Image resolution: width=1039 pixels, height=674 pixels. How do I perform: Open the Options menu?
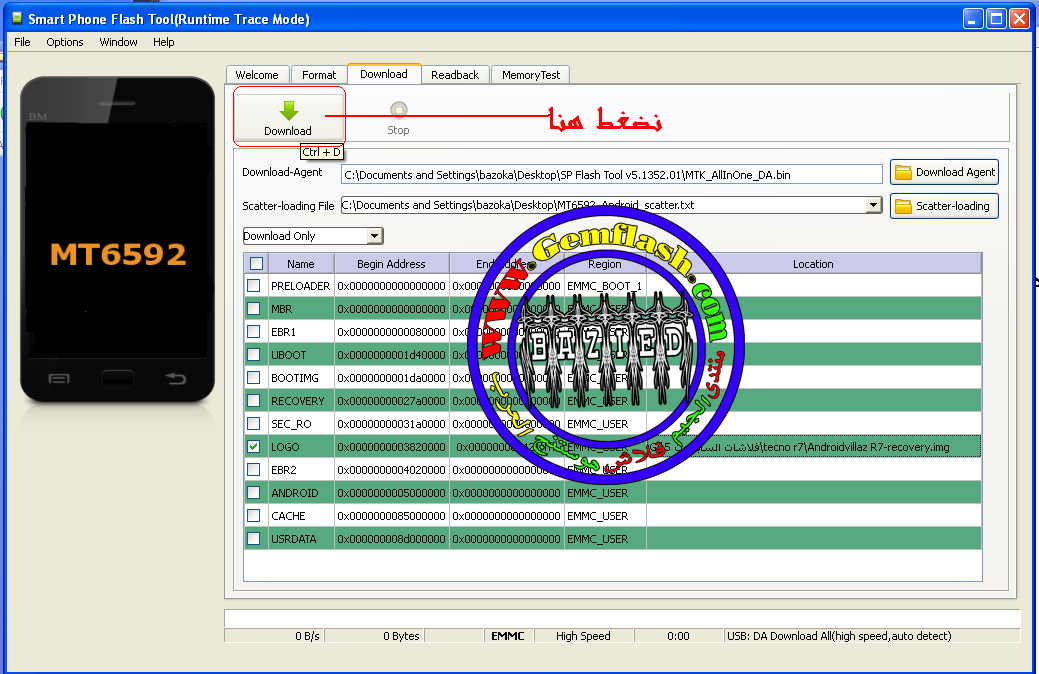pos(64,42)
